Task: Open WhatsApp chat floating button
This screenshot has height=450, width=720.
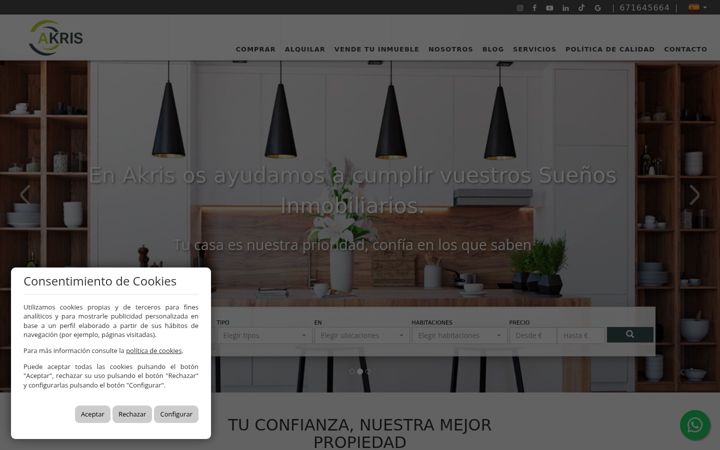Action: pos(695,426)
